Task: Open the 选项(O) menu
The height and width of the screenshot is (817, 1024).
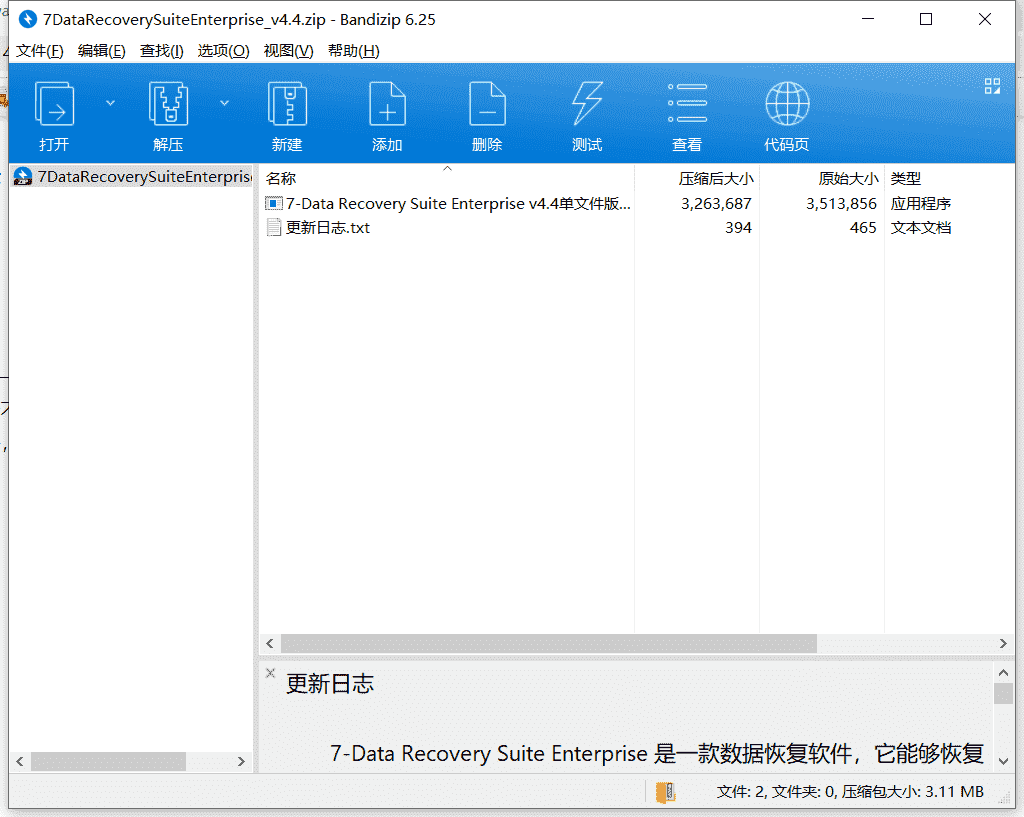Action: tap(223, 51)
